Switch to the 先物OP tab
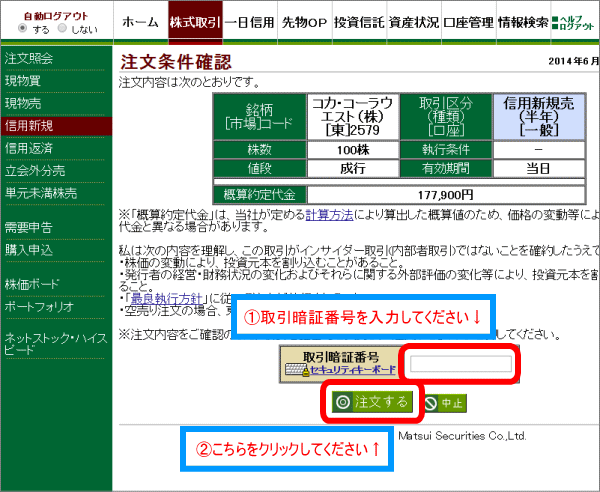The width and height of the screenshot is (600, 492). pyautogui.click(x=305, y=23)
